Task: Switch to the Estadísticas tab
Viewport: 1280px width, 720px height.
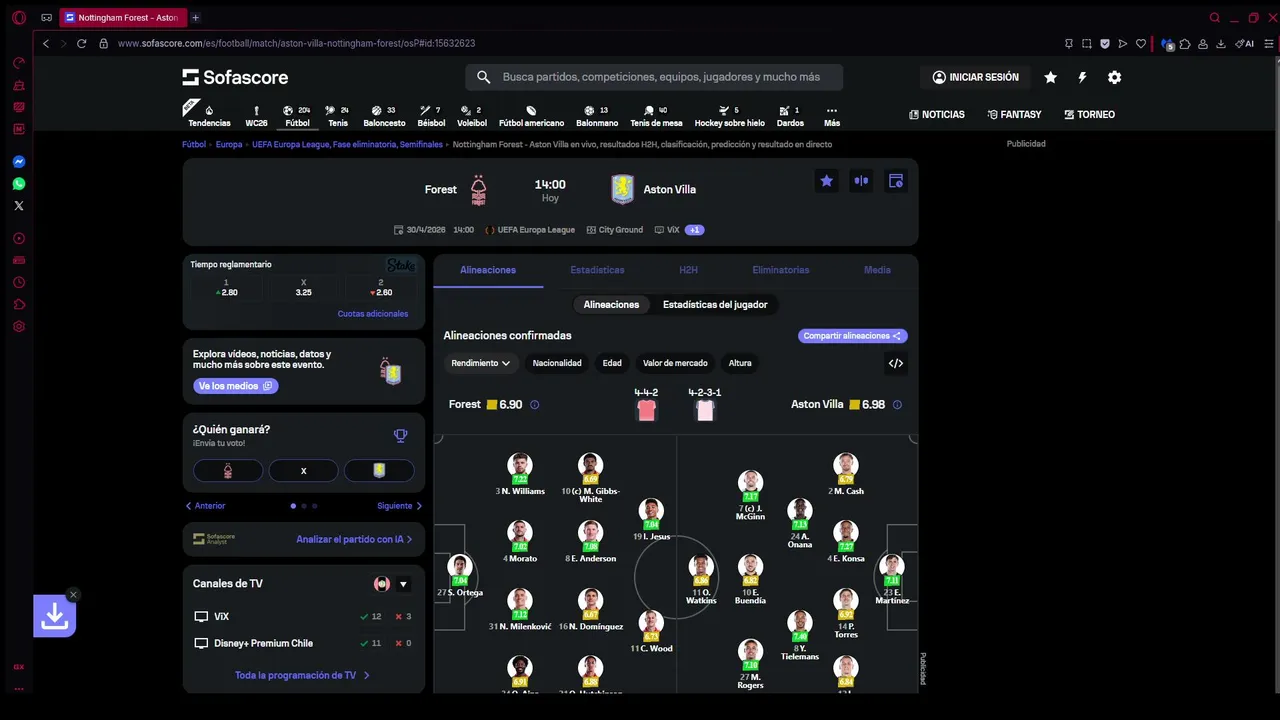Action: coord(597,270)
